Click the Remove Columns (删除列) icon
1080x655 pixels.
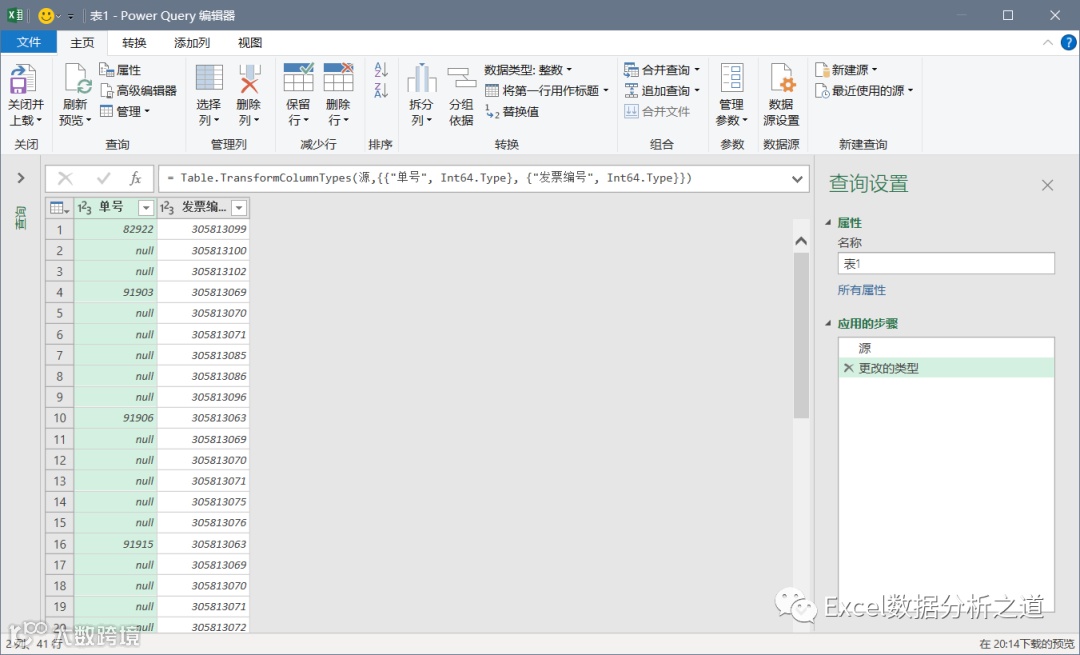tap(249, 78)
